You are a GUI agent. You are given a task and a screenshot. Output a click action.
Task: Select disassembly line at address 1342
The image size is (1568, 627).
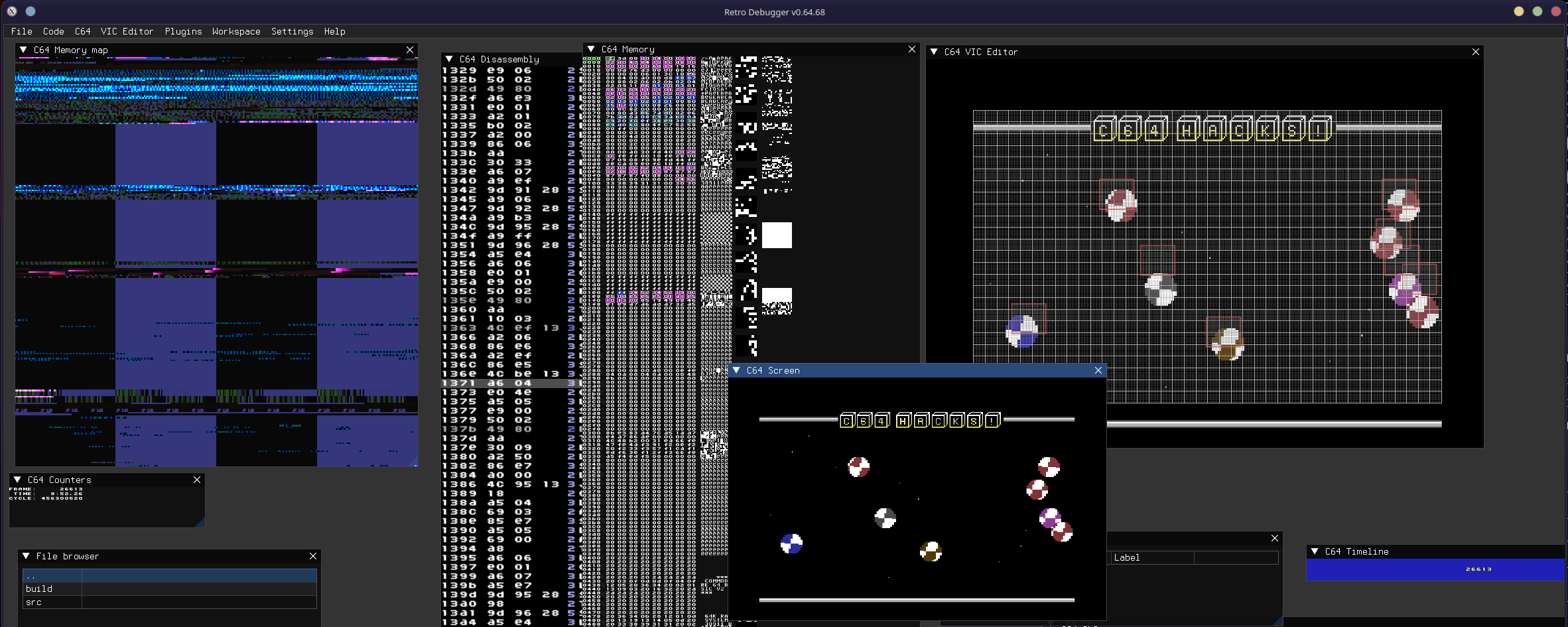point(511,190)
